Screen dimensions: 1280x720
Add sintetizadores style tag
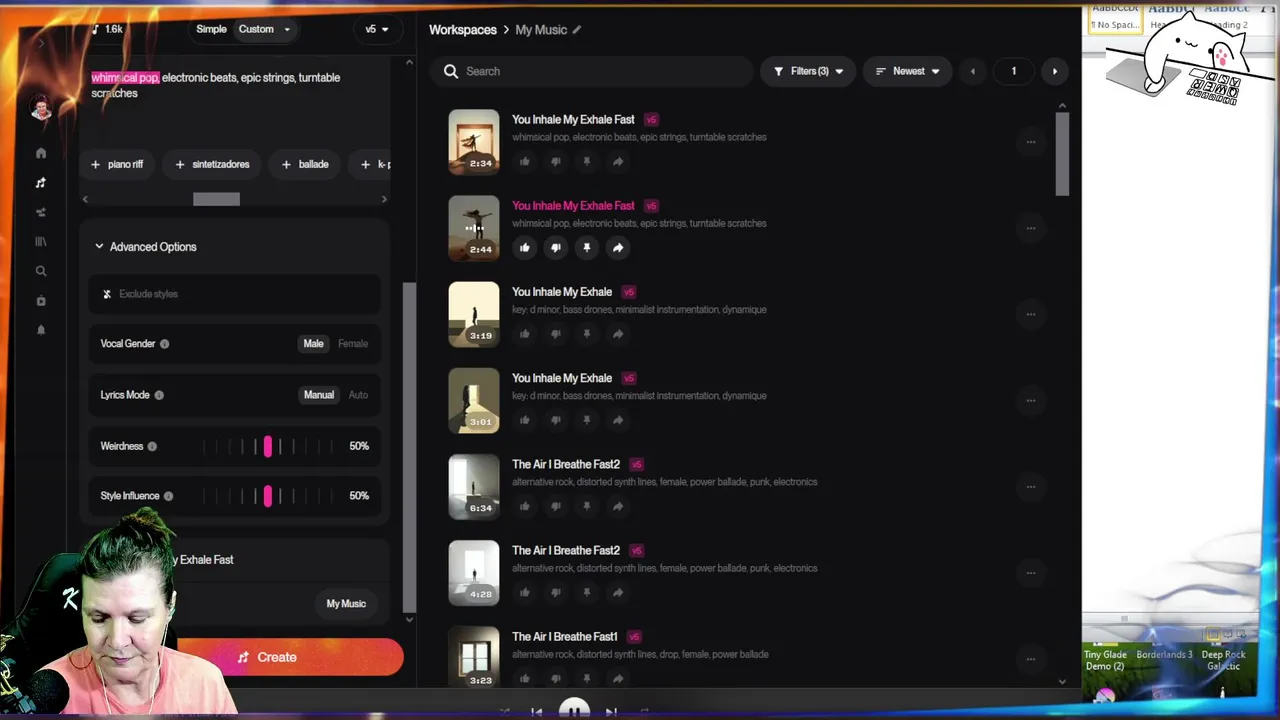coord(212,164)
